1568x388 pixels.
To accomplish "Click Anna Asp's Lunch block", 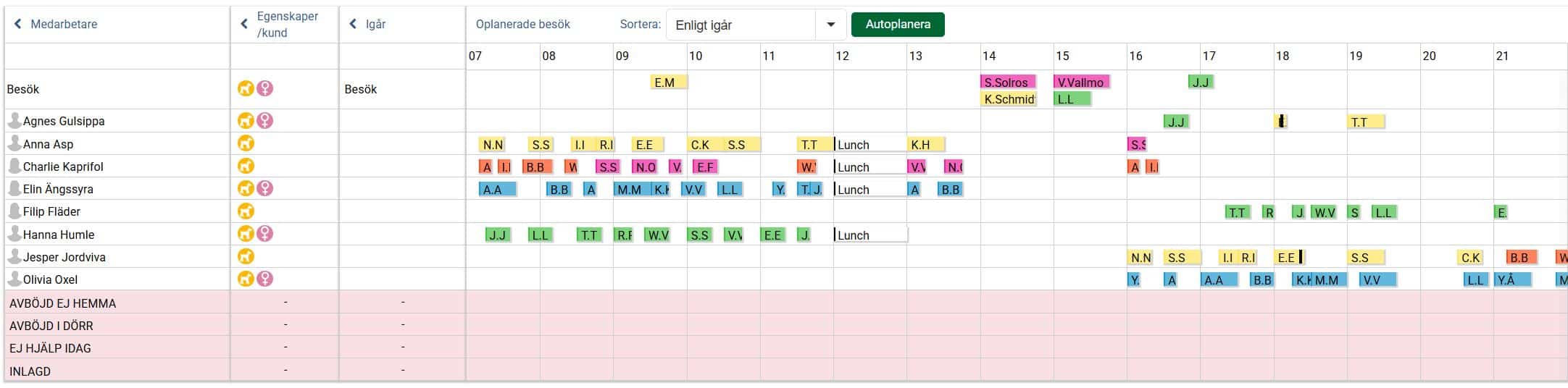I will (870, 145).
